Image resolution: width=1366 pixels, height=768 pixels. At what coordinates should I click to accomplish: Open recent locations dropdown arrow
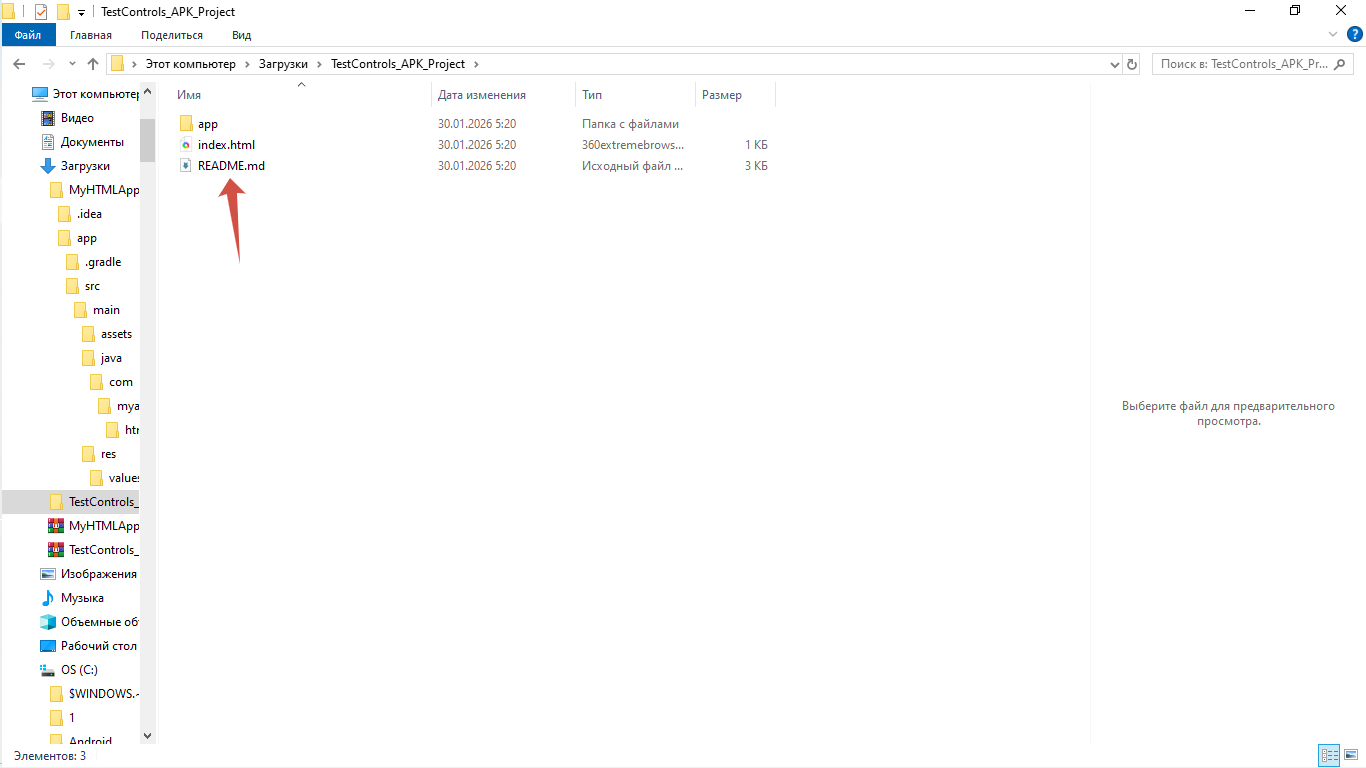(x=70, y=64)
